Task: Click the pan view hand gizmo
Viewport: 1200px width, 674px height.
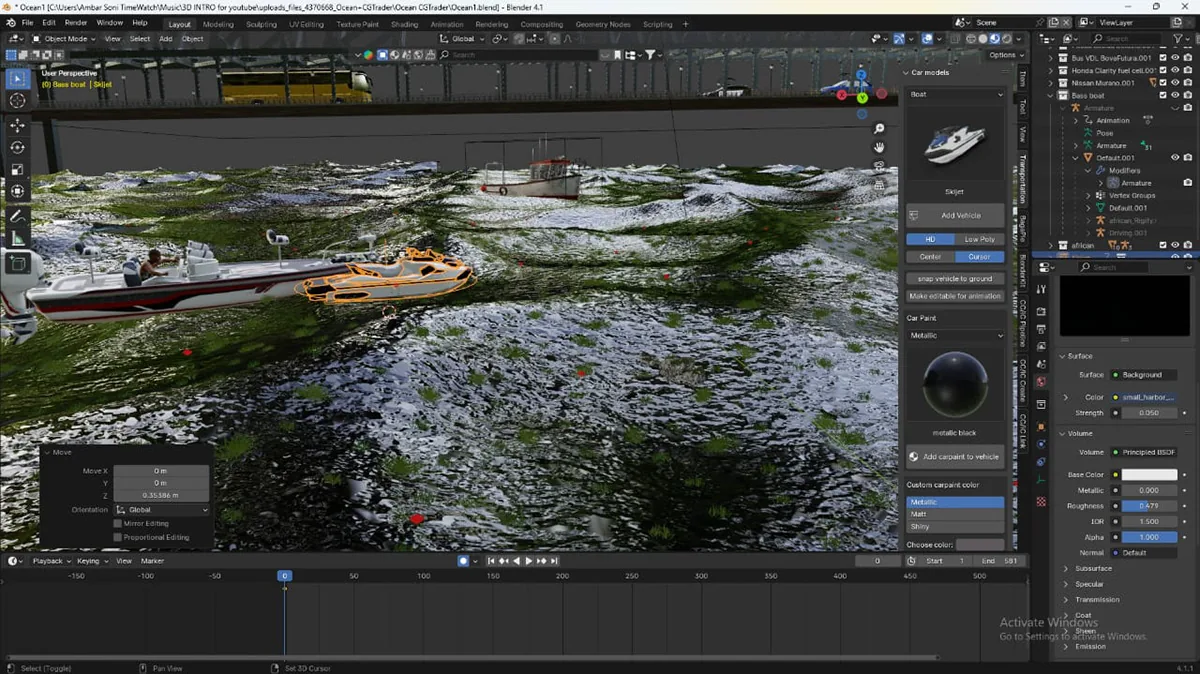Action: point(879,147)
